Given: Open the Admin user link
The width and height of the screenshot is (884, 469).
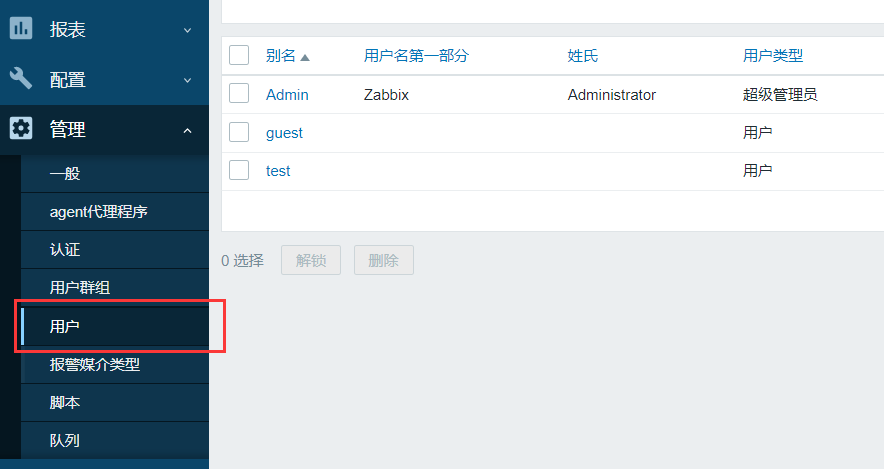Looking at the screenshot, I should tap(287, 95).
